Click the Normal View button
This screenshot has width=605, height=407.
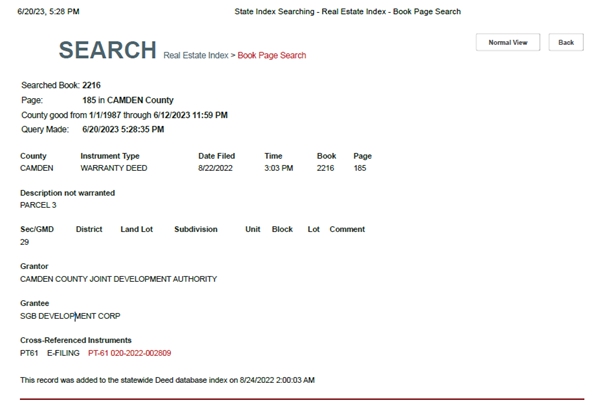click(508, 43)
